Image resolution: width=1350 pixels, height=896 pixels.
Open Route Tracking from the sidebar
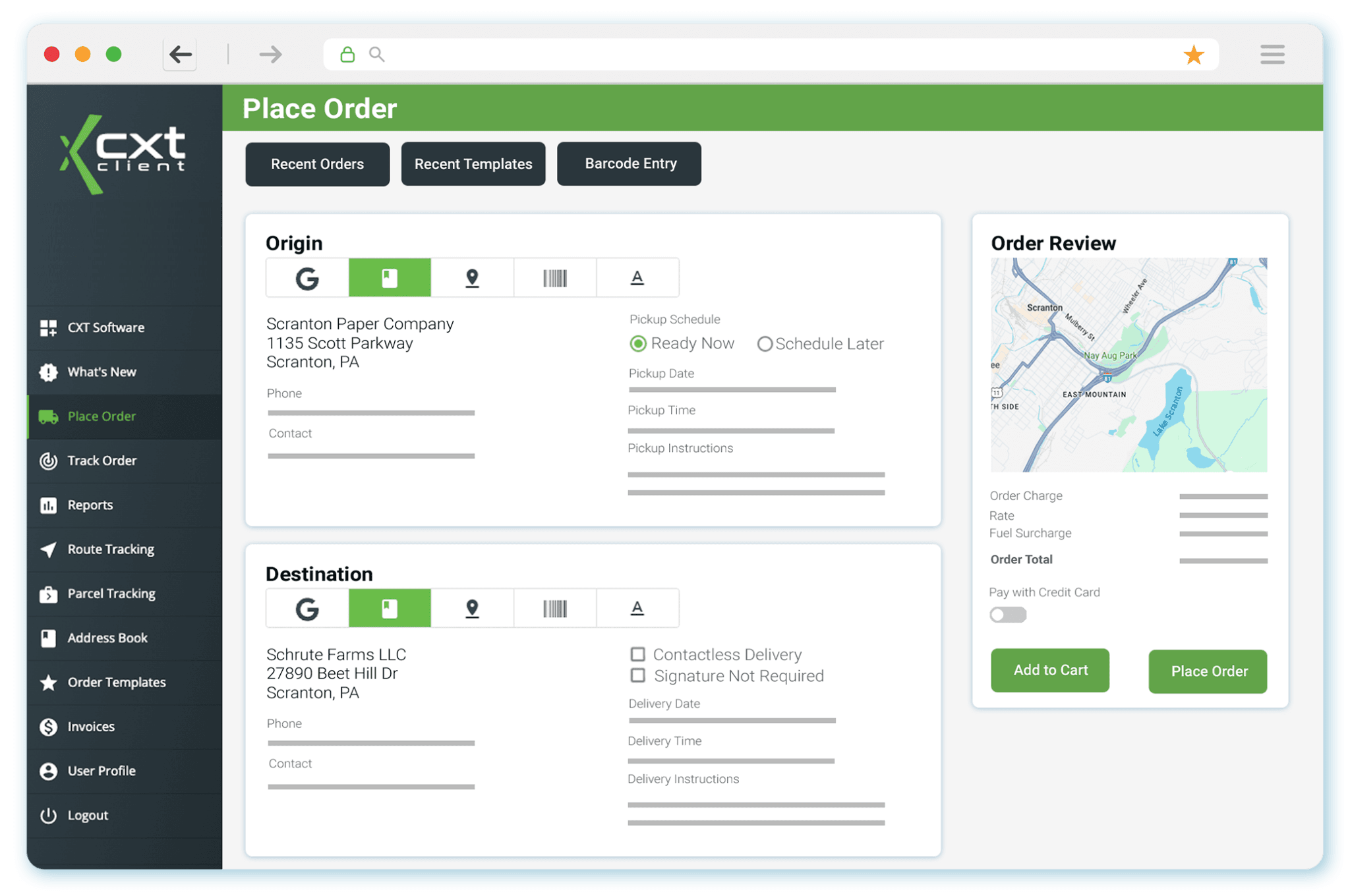110,549
